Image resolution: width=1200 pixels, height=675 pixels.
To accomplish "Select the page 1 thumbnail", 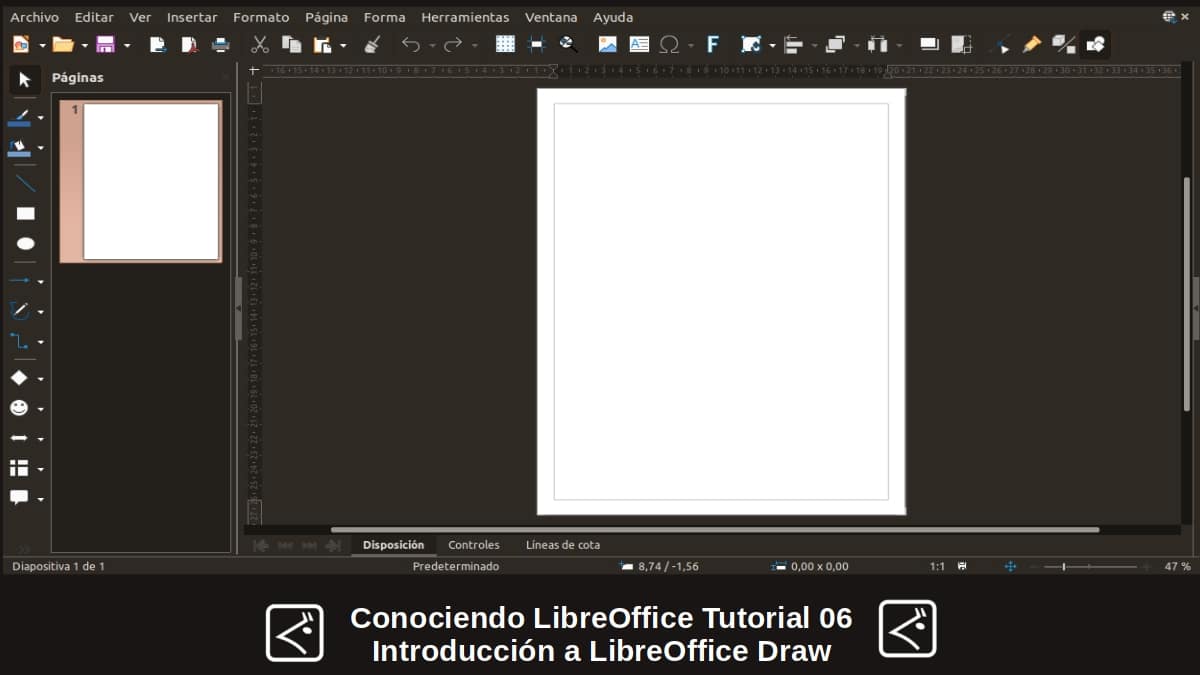I will 141,180.
